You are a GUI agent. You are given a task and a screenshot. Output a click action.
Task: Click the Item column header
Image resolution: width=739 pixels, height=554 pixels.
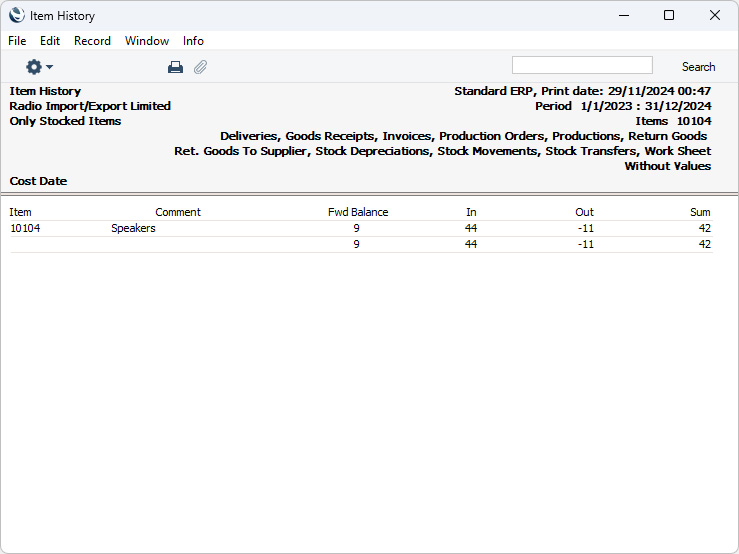(x=20, y=212)
